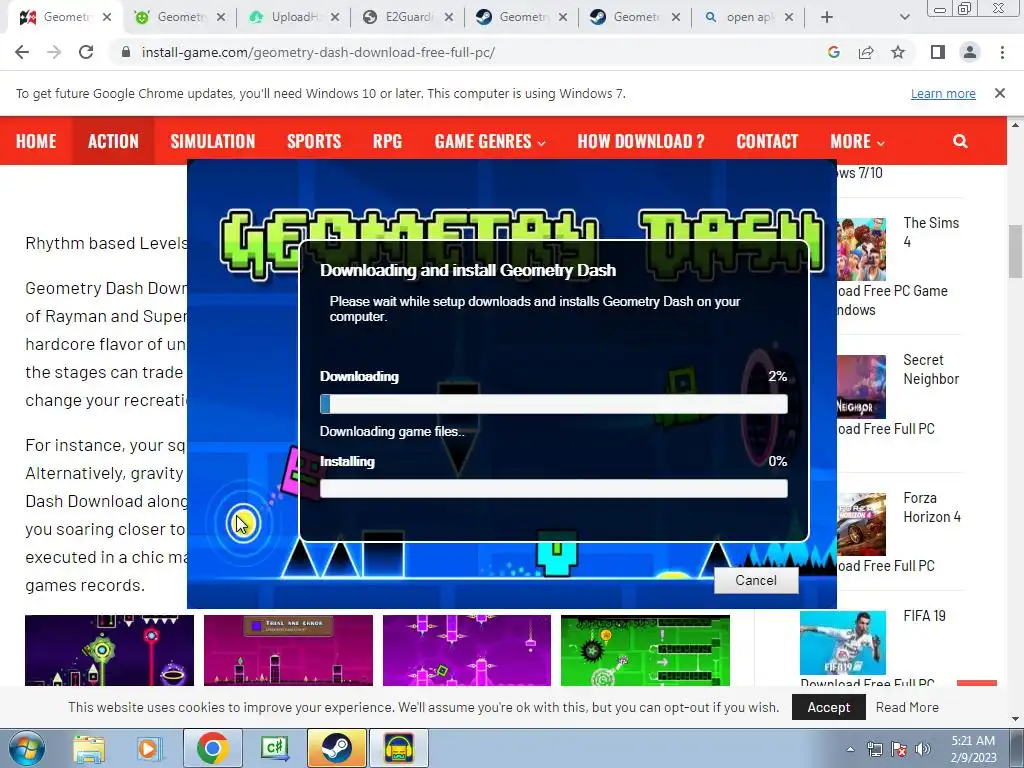Click the Google icon in address bar
Screen dimensions: 1024x768
pos(833,52)
